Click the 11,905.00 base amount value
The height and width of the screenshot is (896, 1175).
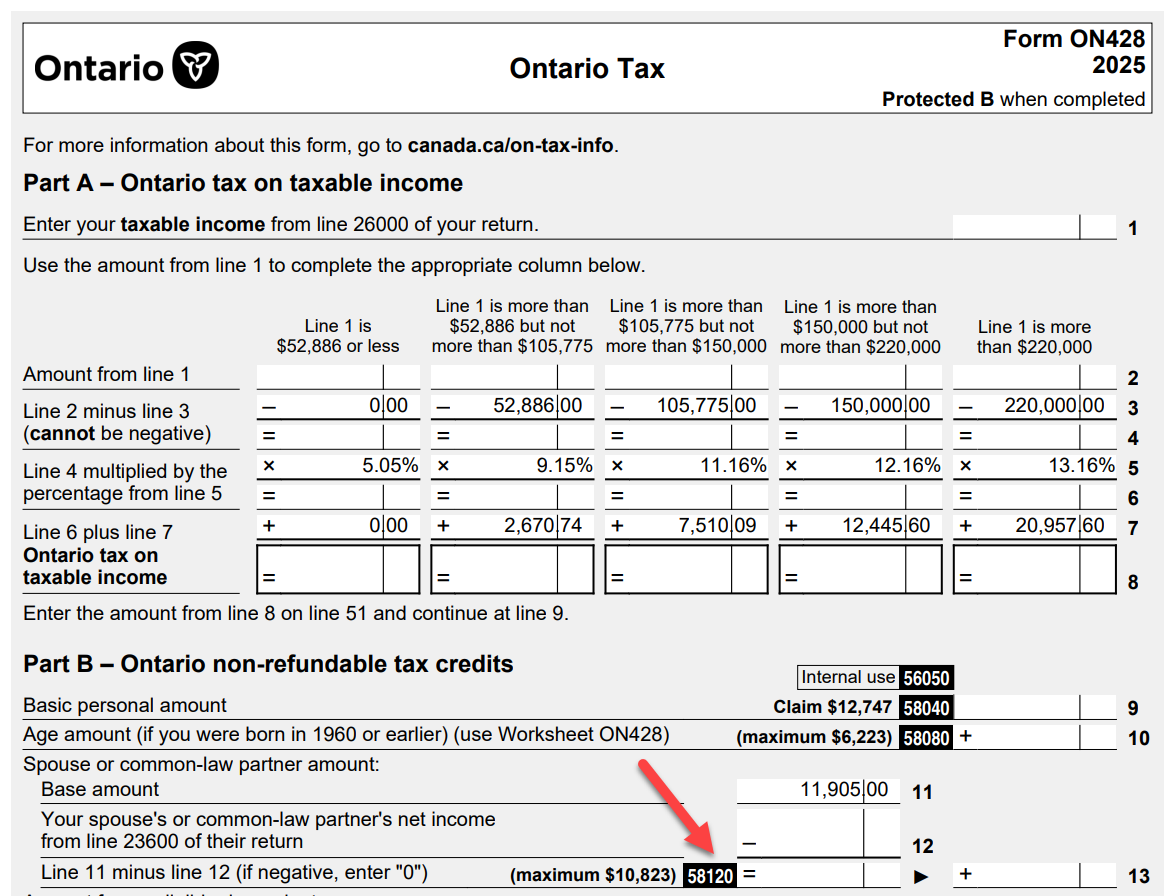(844, 790)
